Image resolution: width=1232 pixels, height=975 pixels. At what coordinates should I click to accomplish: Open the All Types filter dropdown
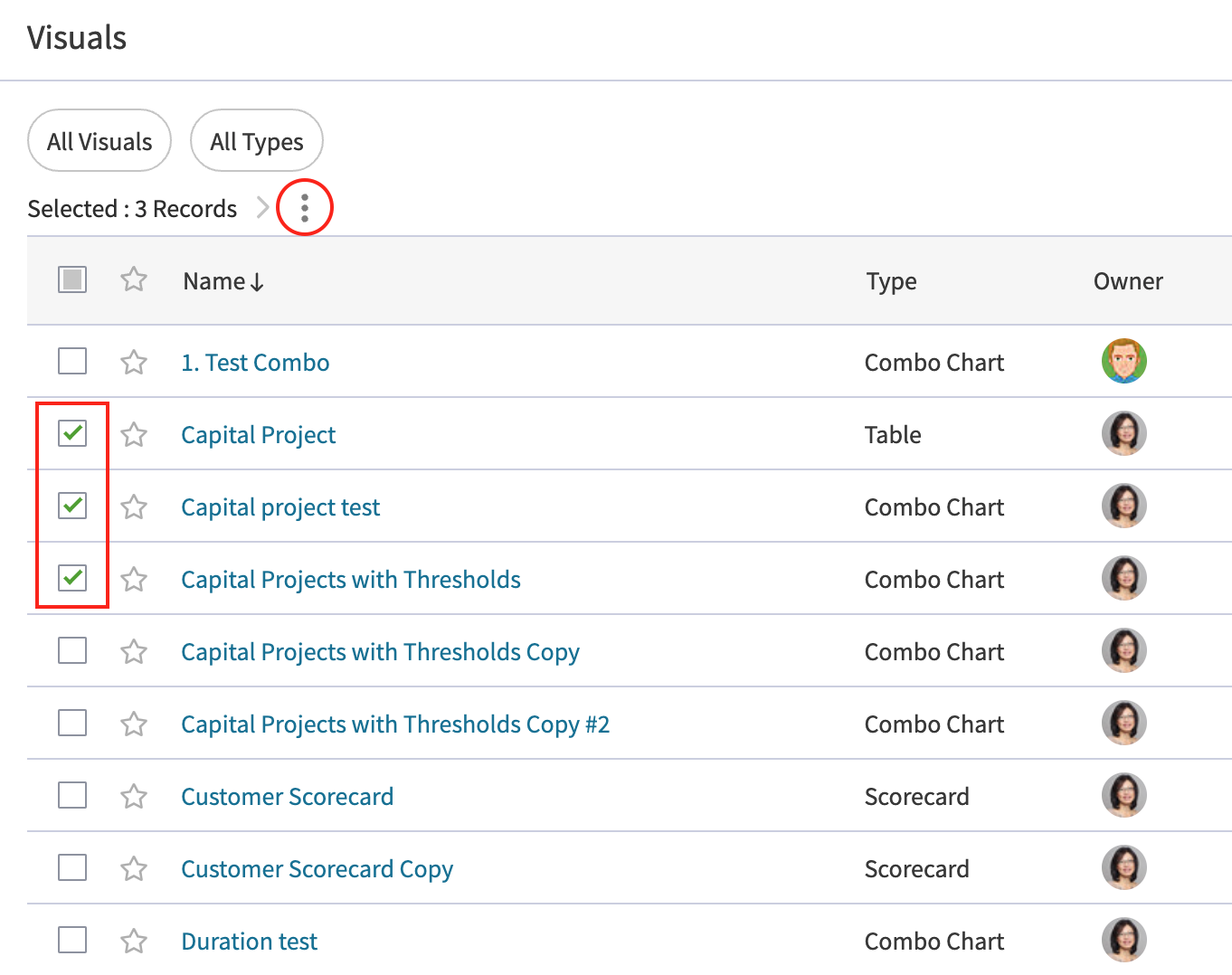tap(256, 141)
